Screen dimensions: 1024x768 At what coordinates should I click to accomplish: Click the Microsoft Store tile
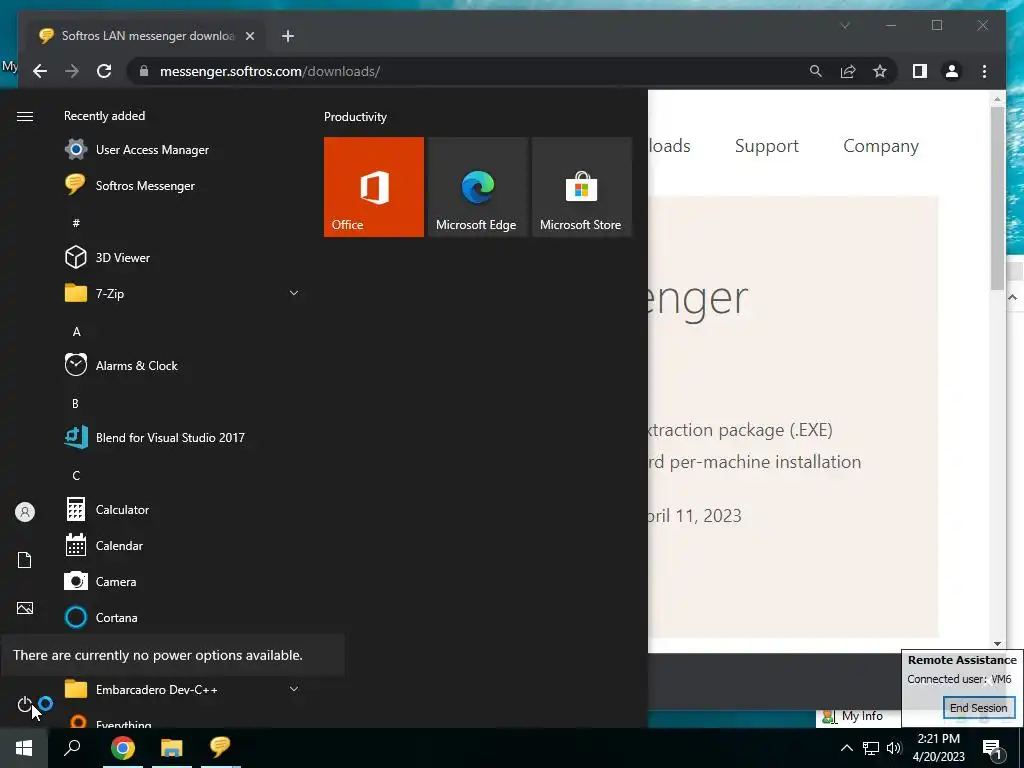581,187
